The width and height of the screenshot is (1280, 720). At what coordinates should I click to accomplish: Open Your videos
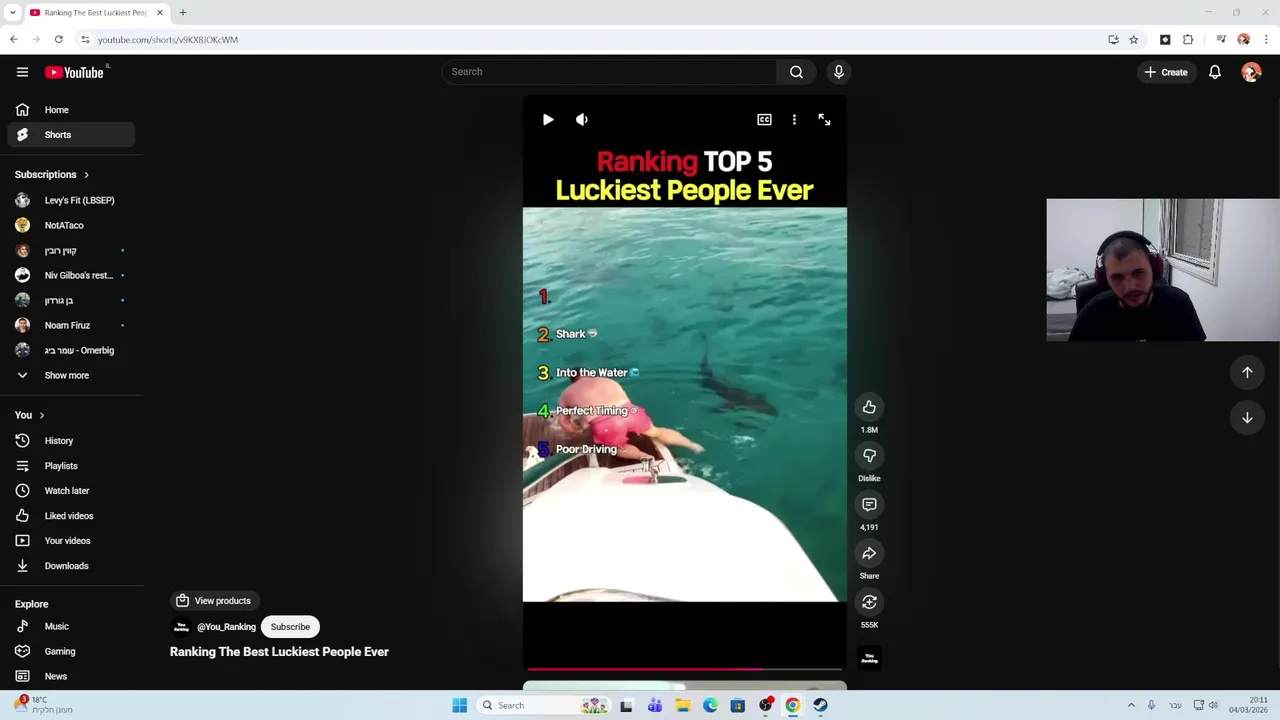(x=70, y=541)
